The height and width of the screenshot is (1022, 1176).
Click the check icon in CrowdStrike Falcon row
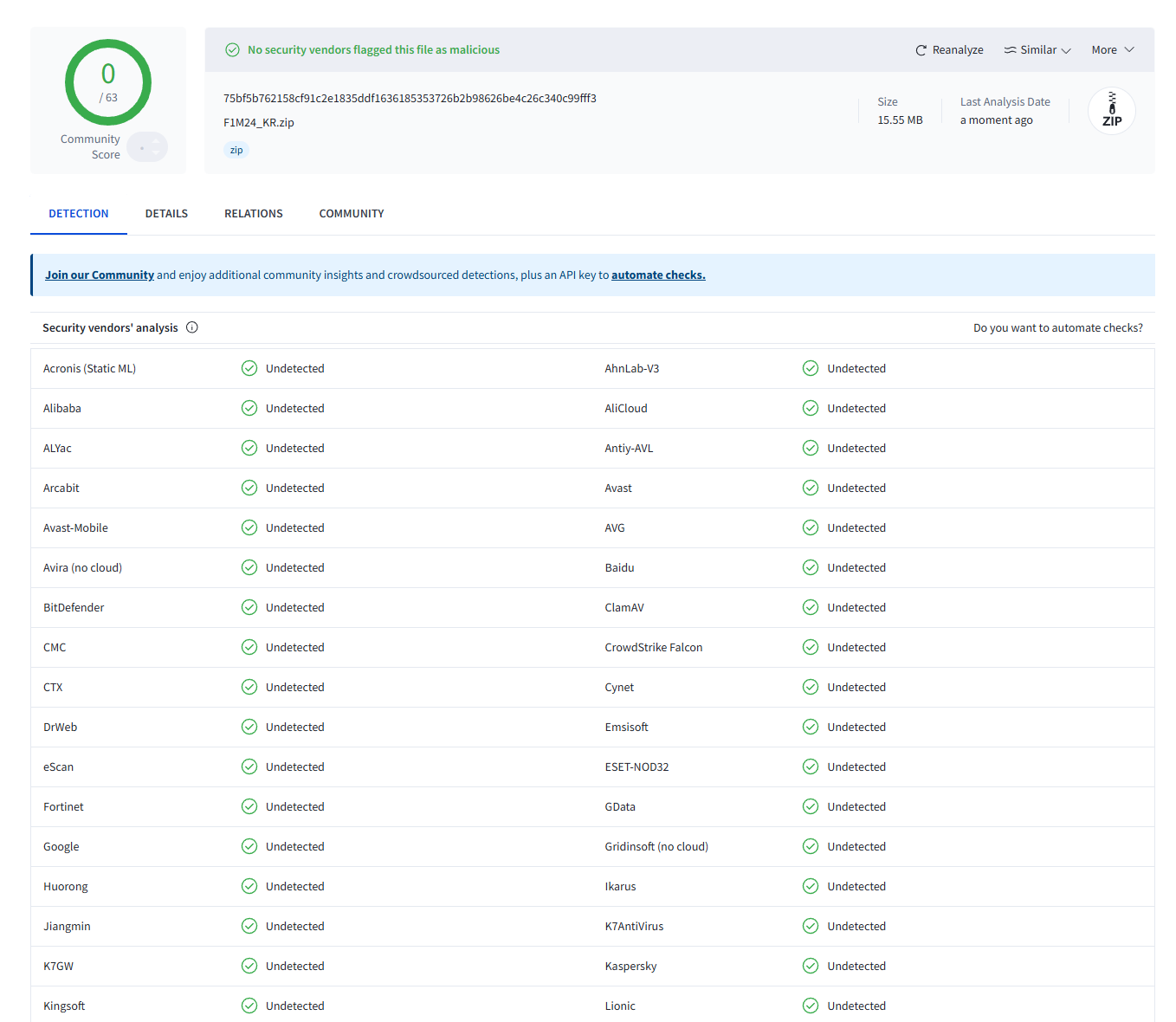(811, 647)
